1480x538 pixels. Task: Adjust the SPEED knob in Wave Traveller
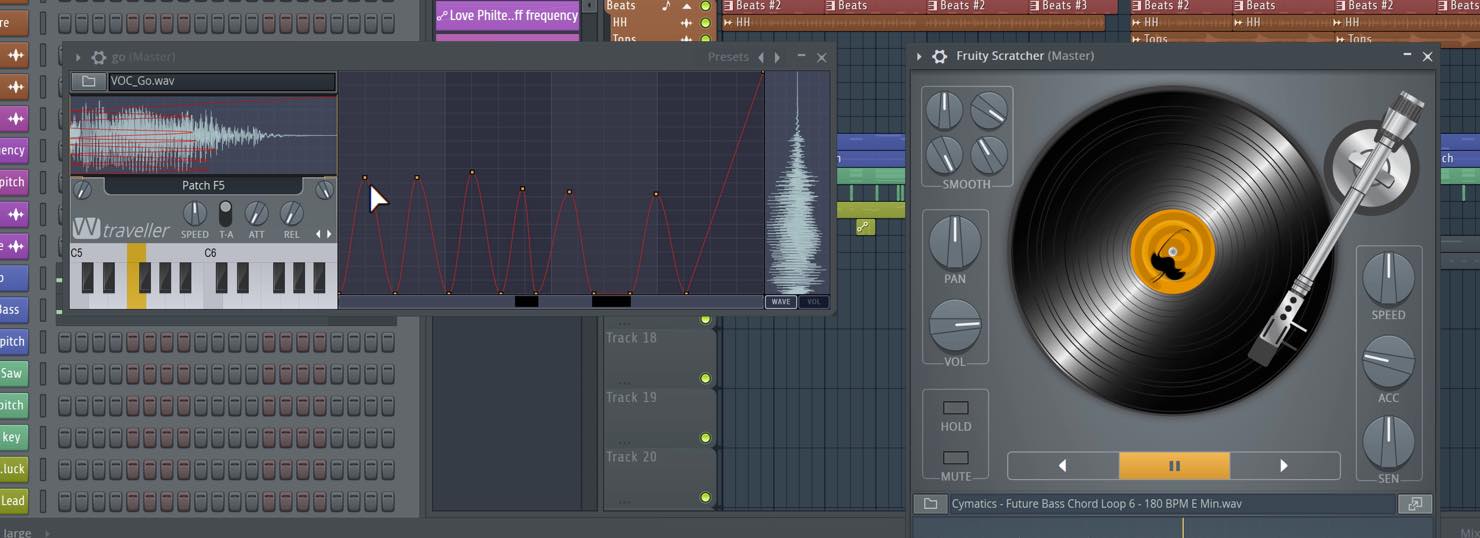195,213
